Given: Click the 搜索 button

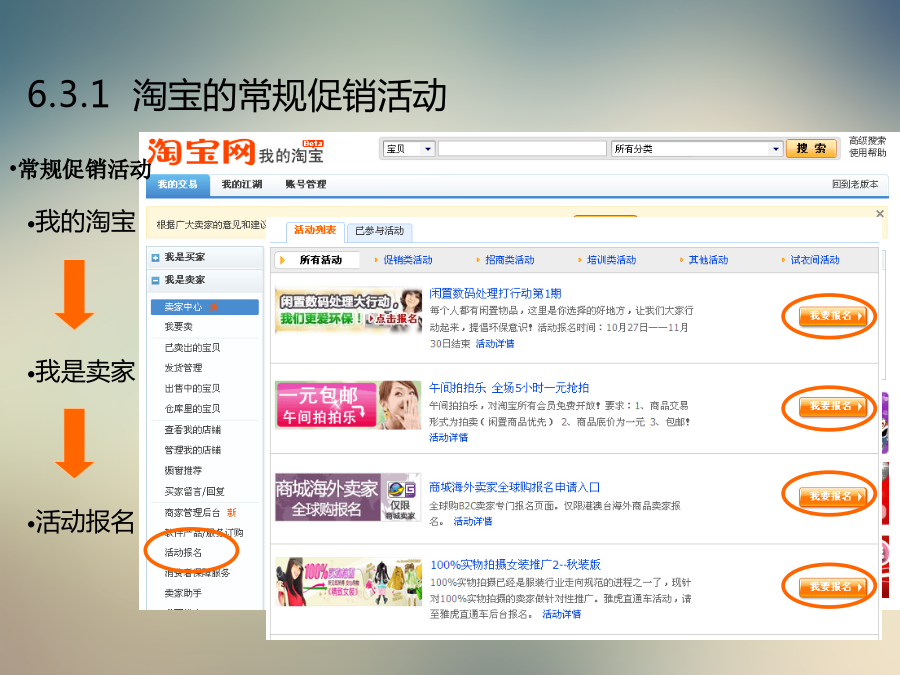Looking at the screenshot, I should 810,149.
